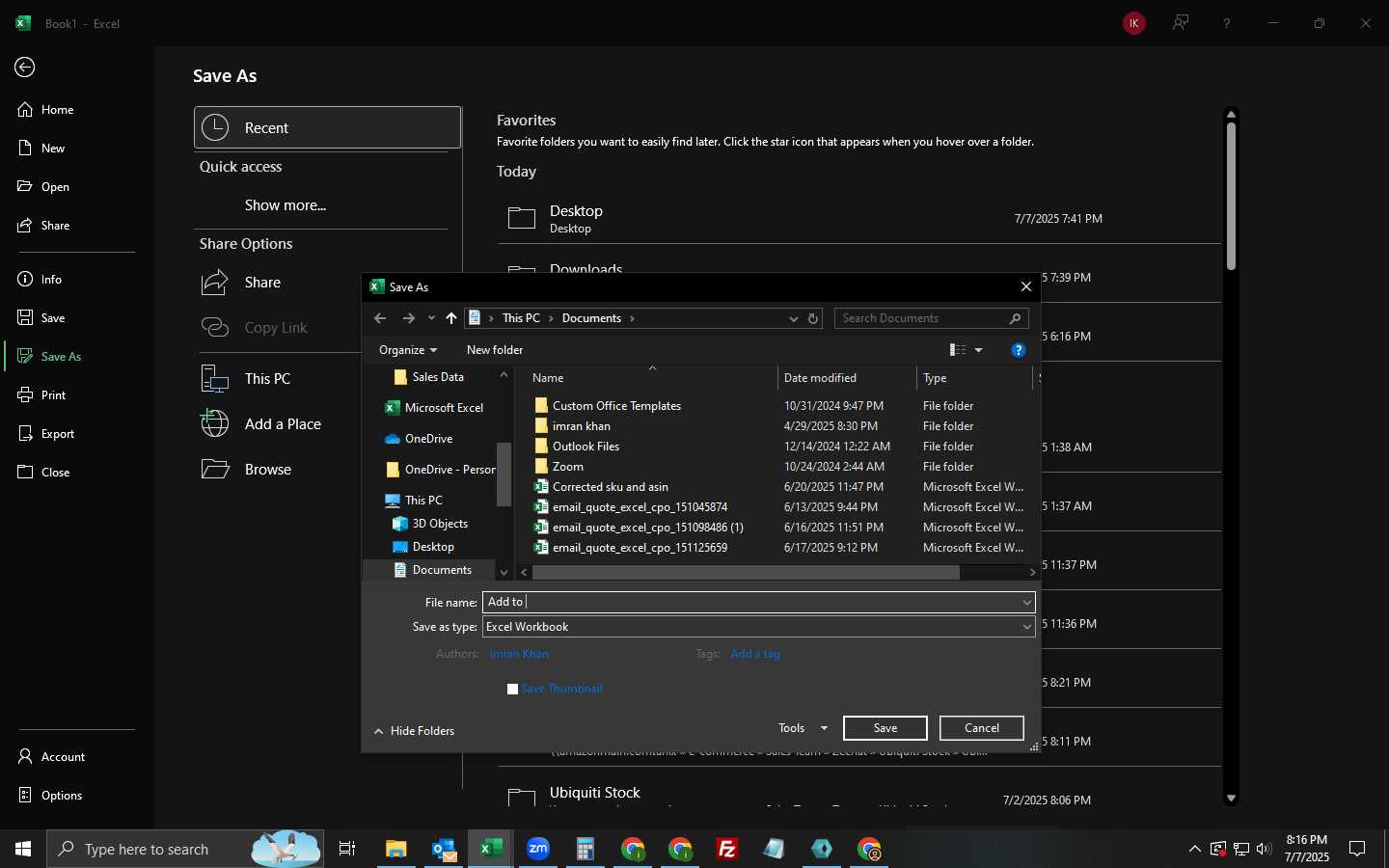Select OneDrive in navigation tree
This screenshot has height=868, width=1389.
coord(428,439)
